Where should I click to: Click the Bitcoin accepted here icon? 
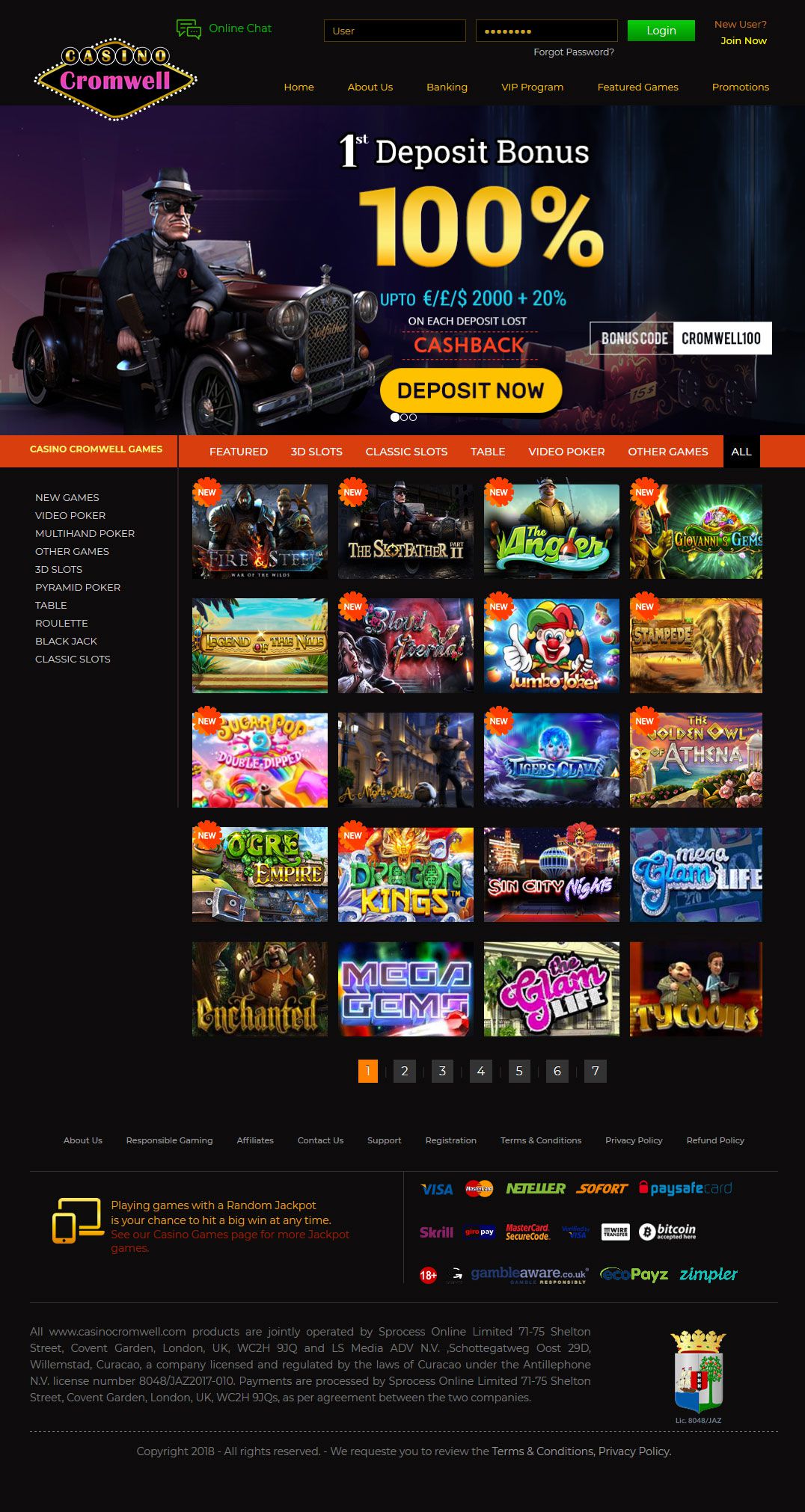[667, 1232]
